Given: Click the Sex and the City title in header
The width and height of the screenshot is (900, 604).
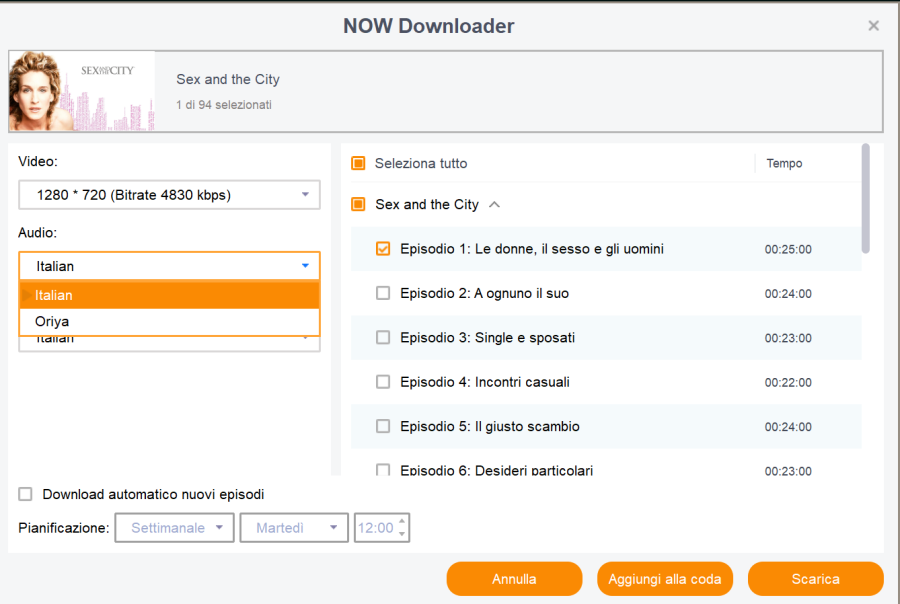Looking at the screenshot, I should pyautogui.click(x=228, y=79).
